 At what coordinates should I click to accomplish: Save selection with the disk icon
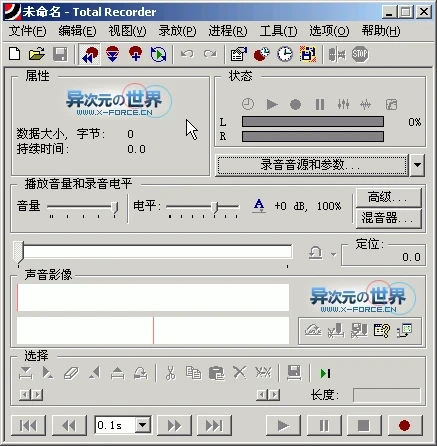pos(294,373)
